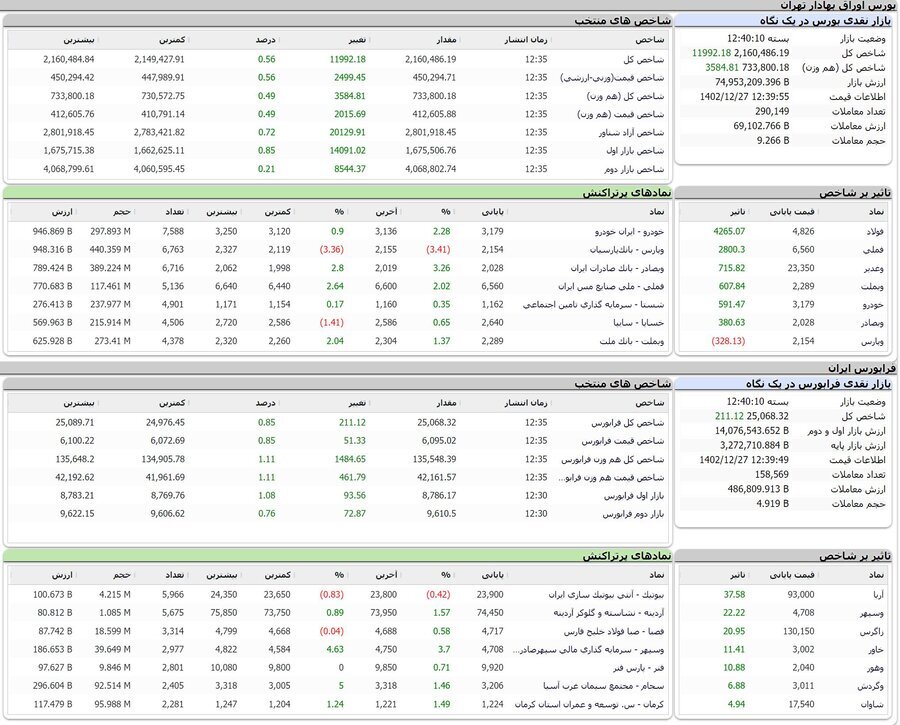900x725 pixels.
Task: Select بیوتیک - آنتی بیوتیک سازی ایران
Action: click(606, 595)
